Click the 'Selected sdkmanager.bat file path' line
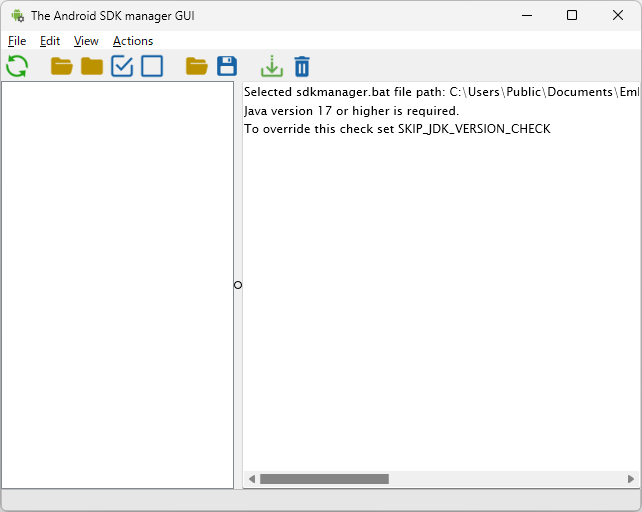Image resolution: width=642 pixels, height=512 pixels. click(441, 92)
